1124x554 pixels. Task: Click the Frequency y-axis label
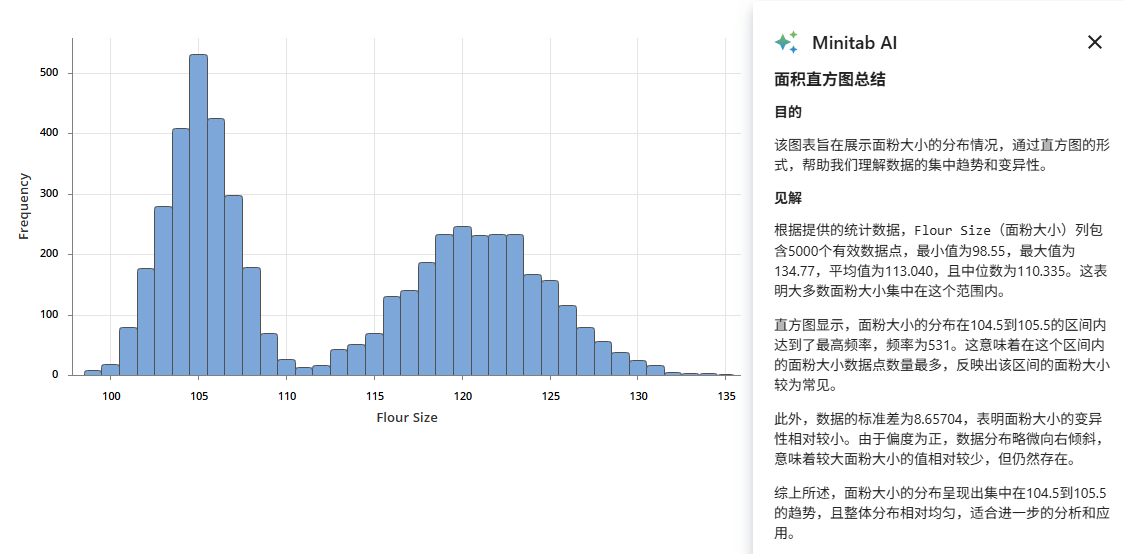[24, 206]
